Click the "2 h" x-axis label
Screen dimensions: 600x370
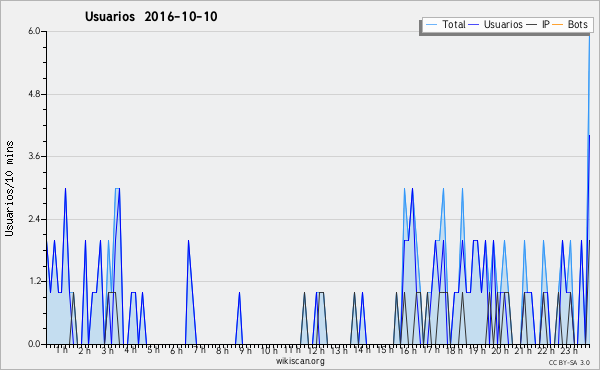(x=85, y=350)
